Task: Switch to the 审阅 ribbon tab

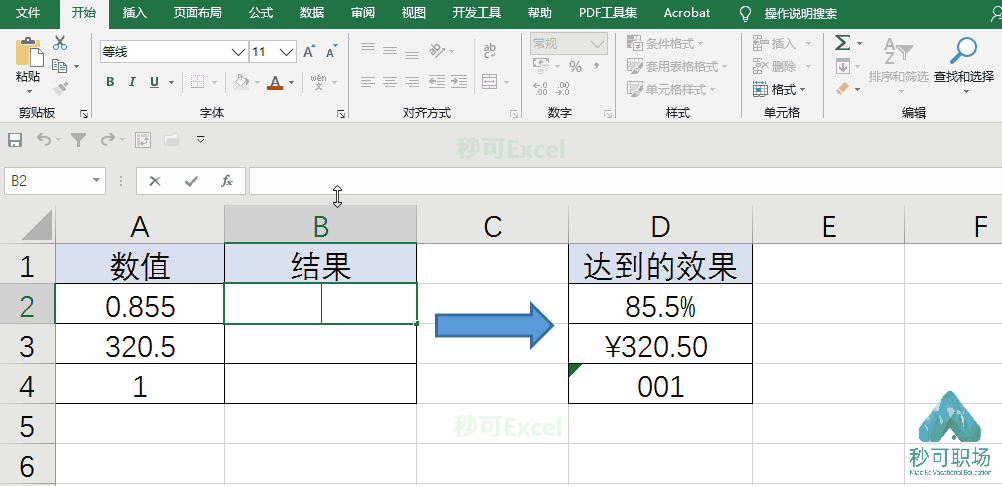Action: 362,13
